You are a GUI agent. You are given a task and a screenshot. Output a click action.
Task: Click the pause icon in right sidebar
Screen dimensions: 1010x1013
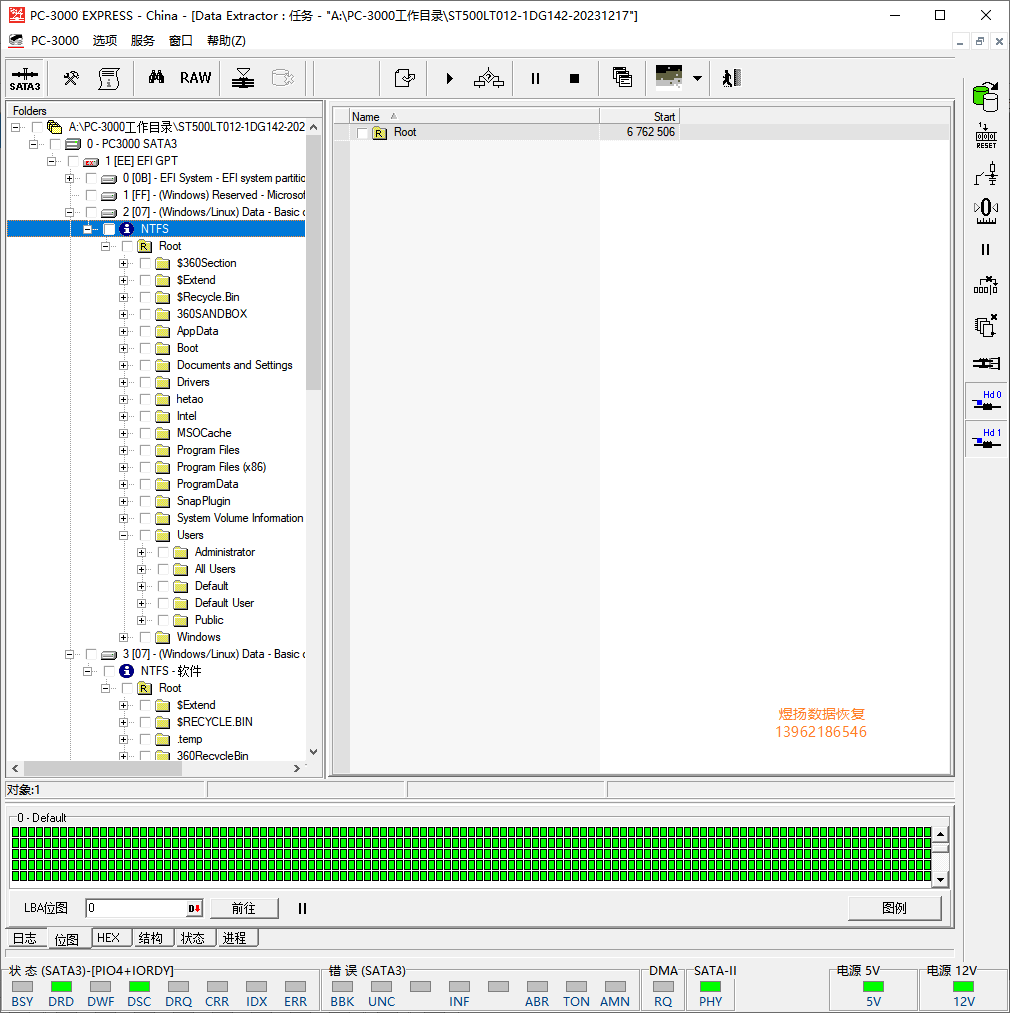985,249
